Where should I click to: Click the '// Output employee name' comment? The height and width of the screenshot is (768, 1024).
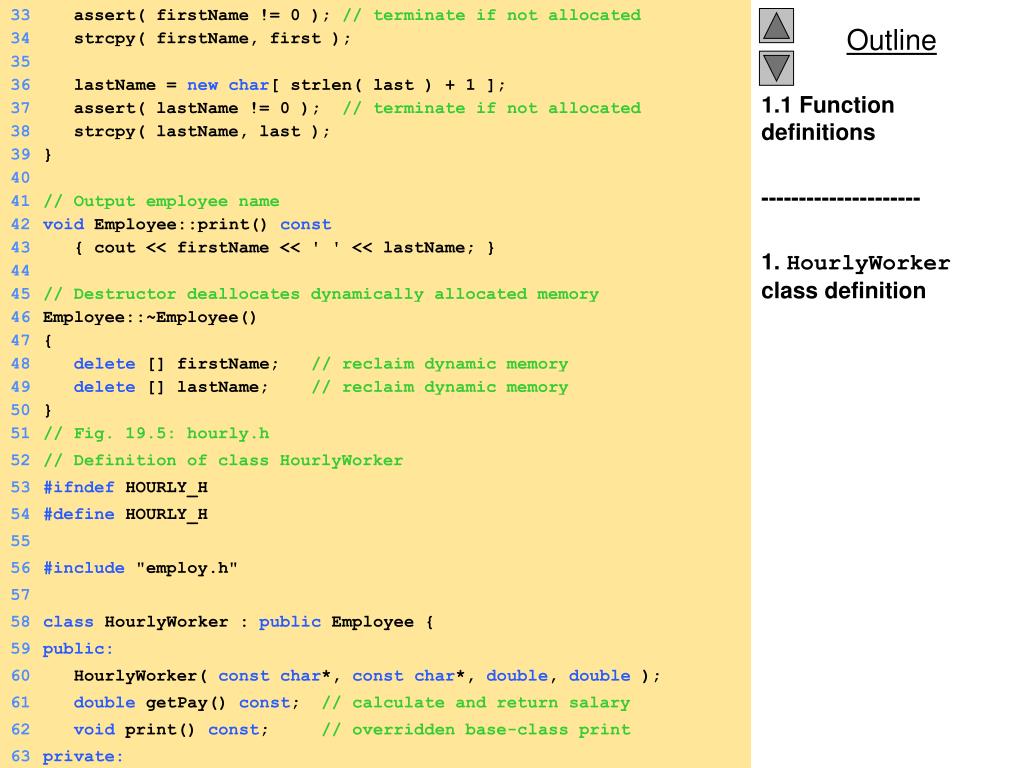[x=161, y=201]
